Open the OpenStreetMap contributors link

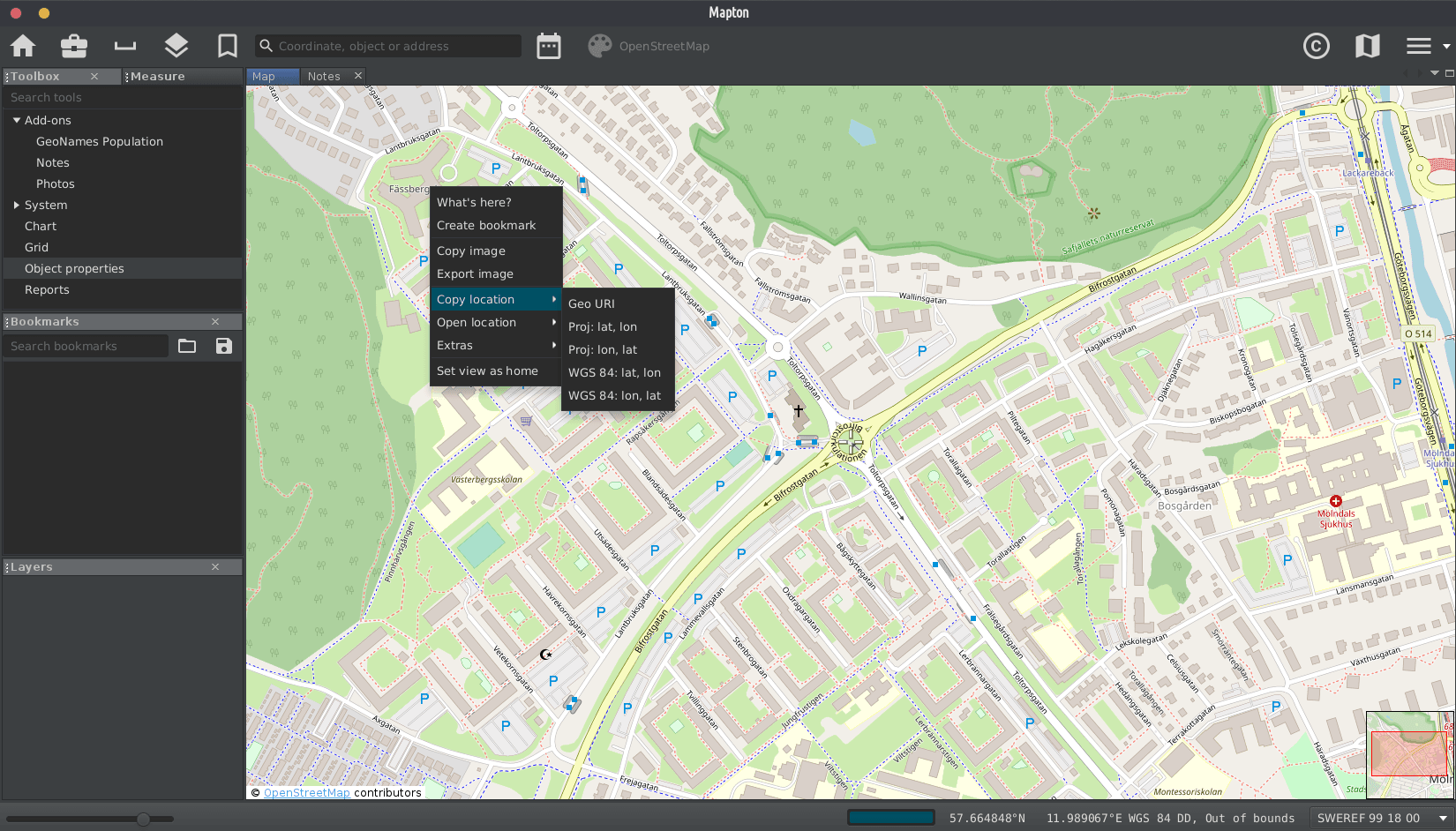pos(306,792)
